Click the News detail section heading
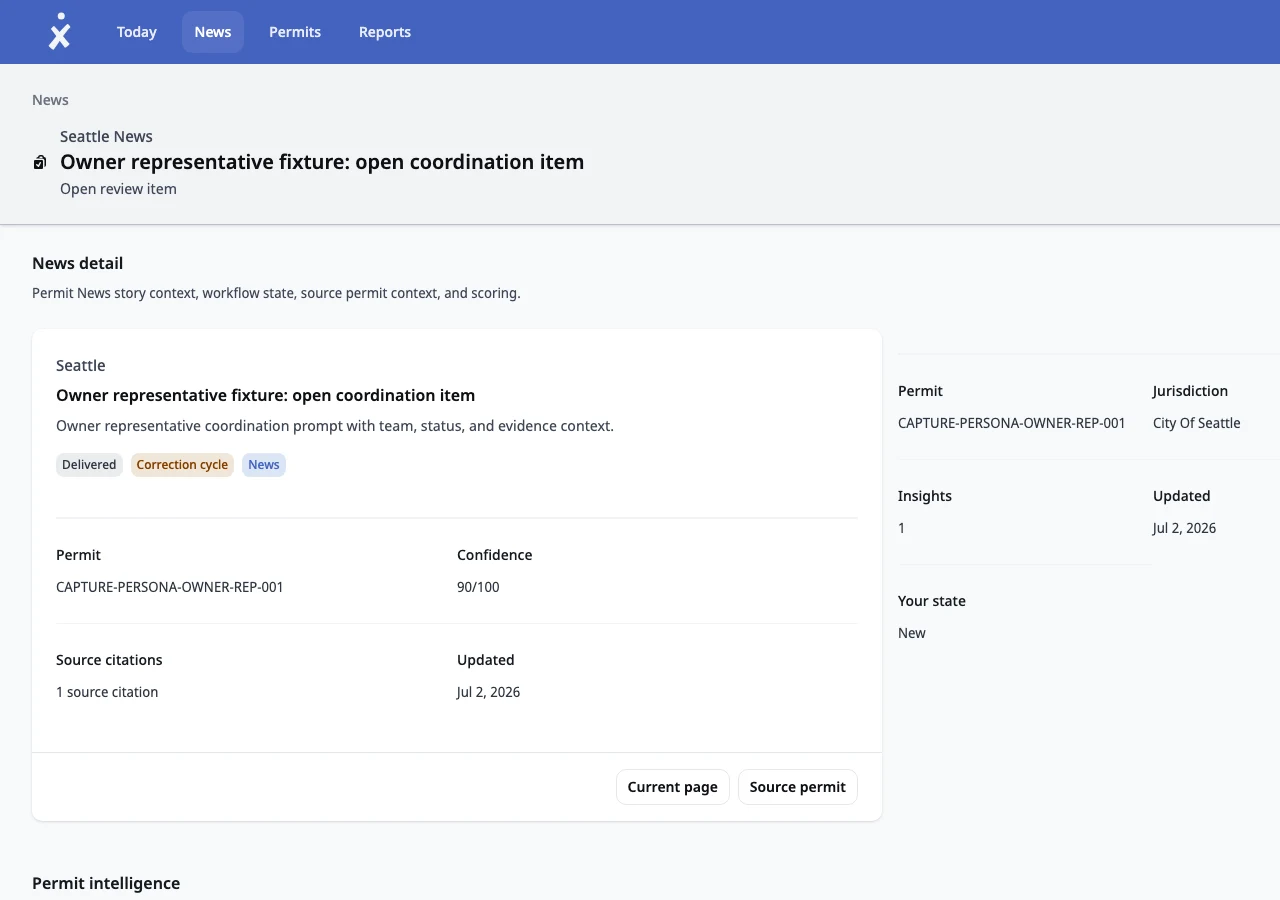 [78, 263]
